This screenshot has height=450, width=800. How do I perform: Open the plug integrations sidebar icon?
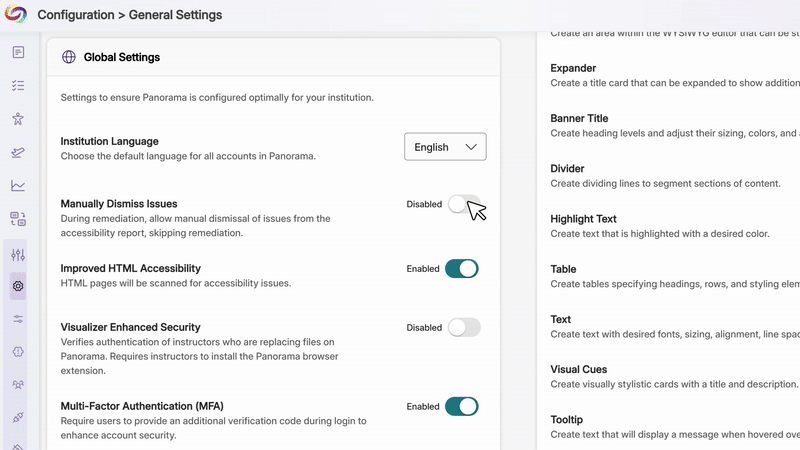pos(18,417)
